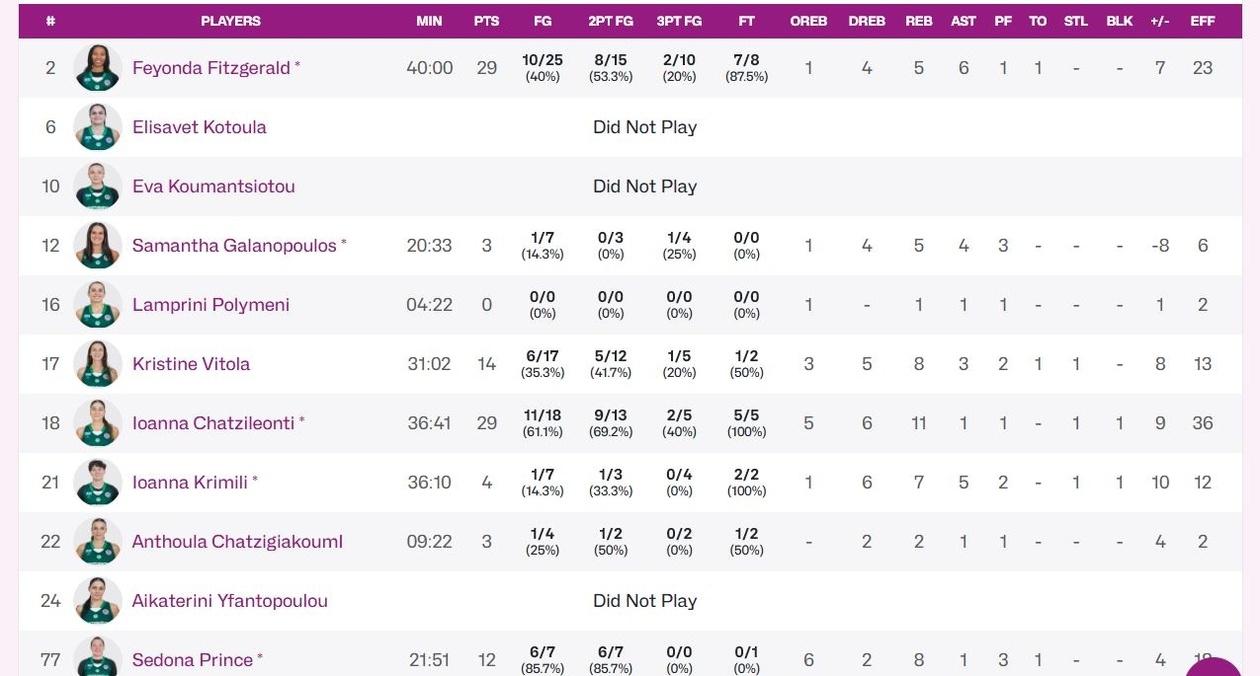Image resolution: width=1260 pixels, height=676 pixels.
Task: Click the EFF column header
Action: tap(1202, 21)
